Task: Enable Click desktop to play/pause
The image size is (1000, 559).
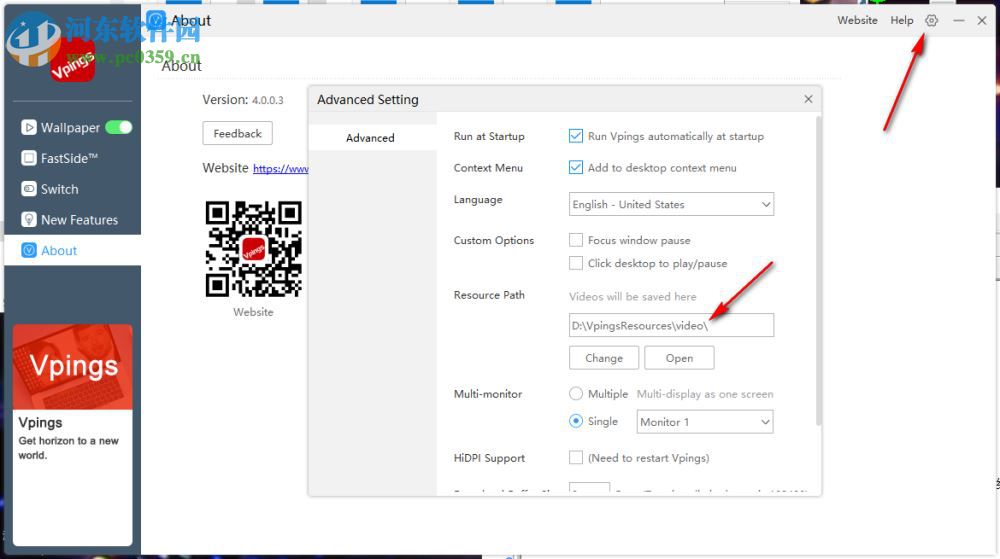Action: pyautogui.click(x=576, y=263)
